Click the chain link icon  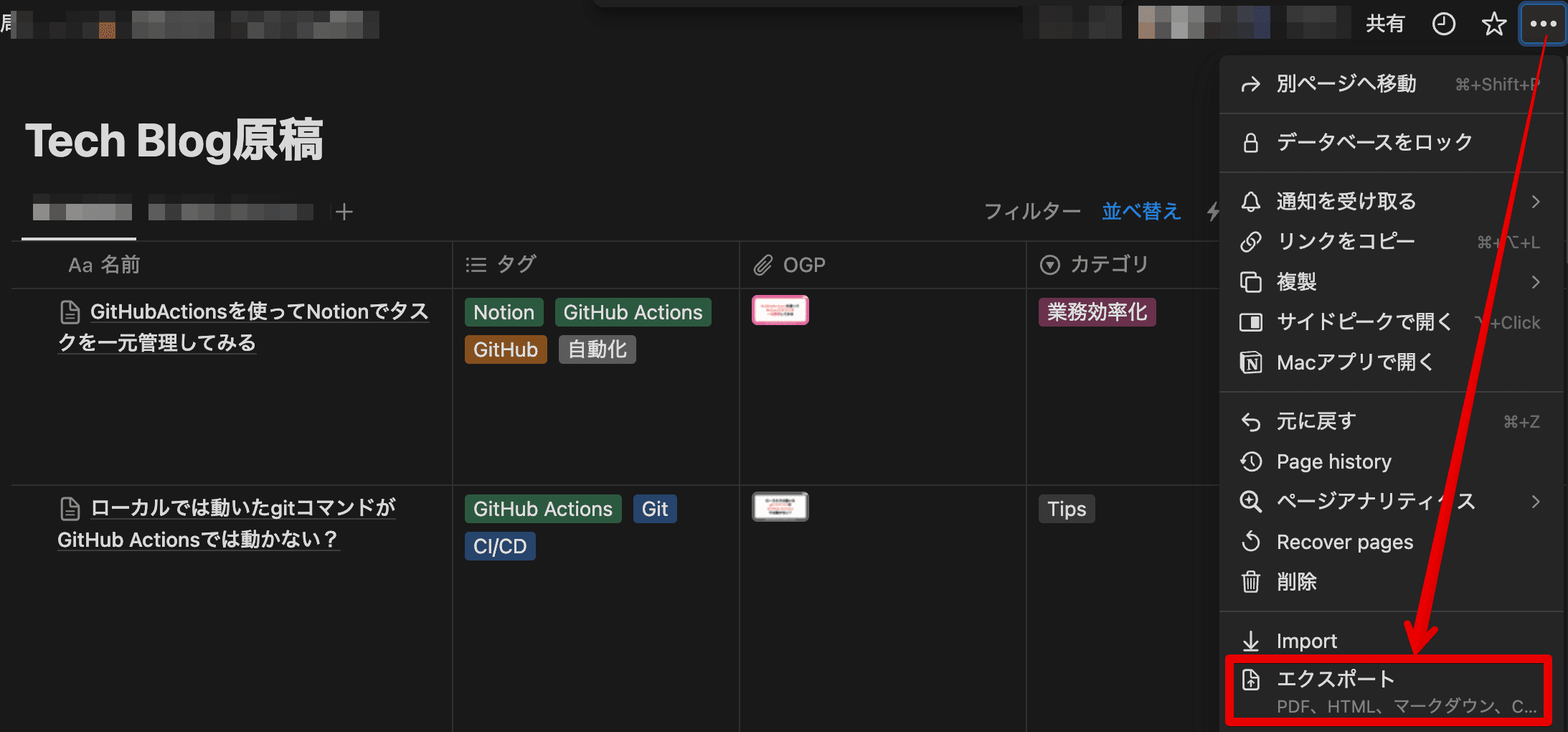click(1250, 242)
